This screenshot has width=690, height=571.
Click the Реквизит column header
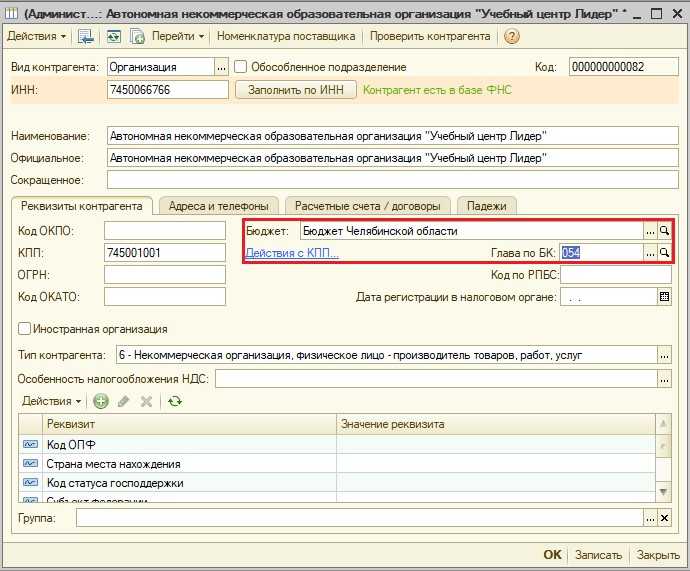coord(190,424)
